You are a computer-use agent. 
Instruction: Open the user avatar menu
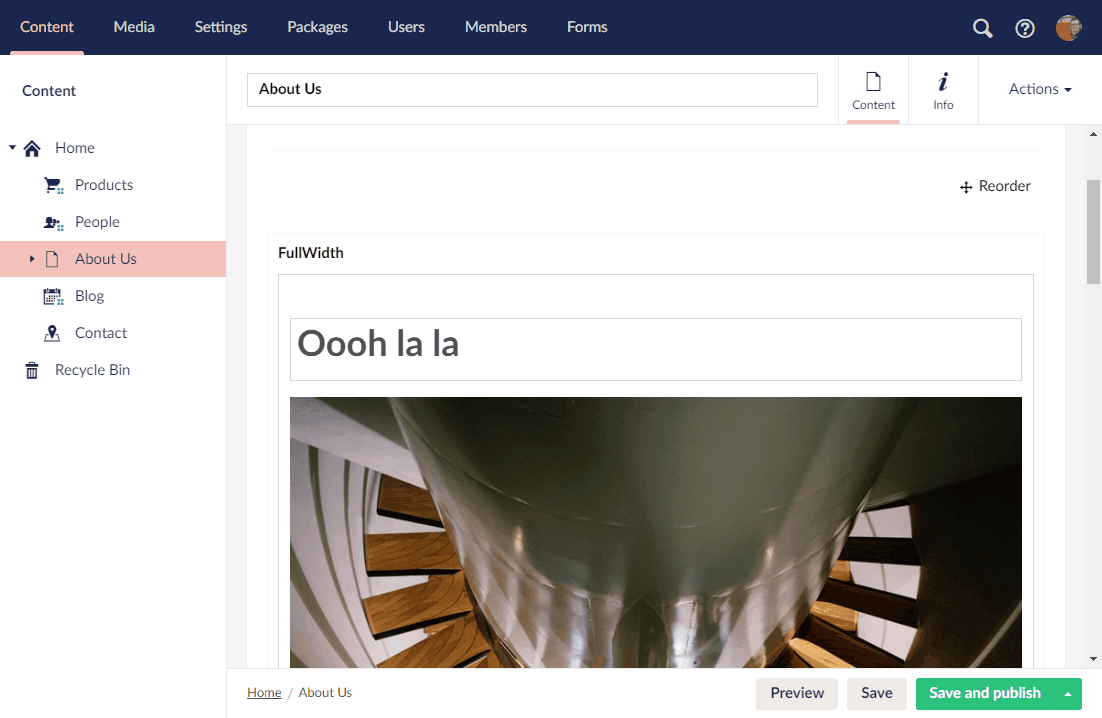click(1068, 28)
